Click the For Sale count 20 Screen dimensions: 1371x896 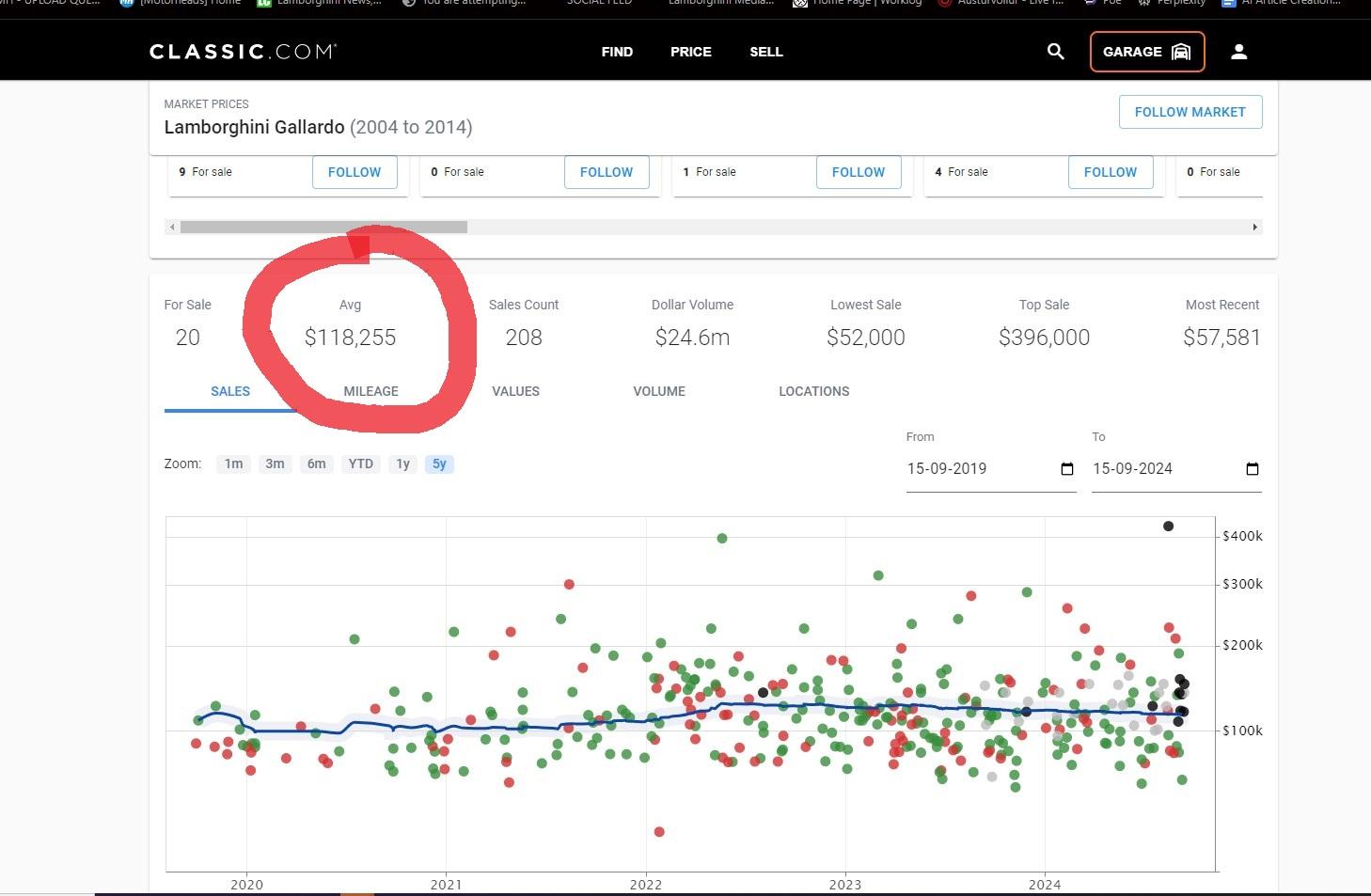(x=187, y=338)
